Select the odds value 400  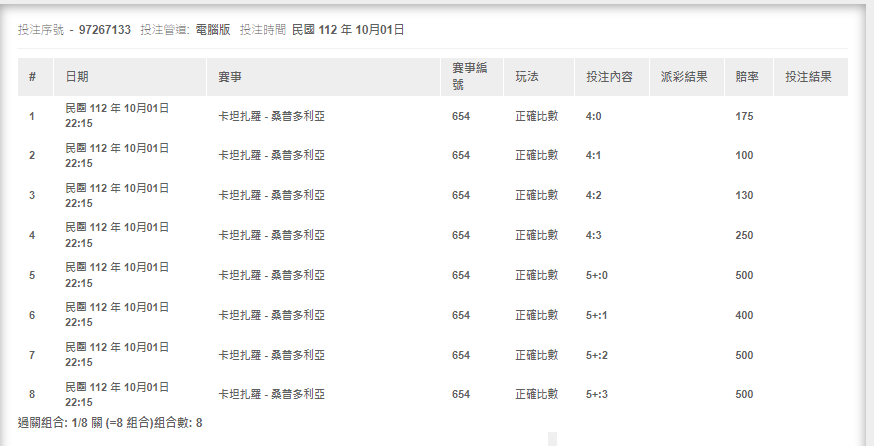(x=744, y=316)
